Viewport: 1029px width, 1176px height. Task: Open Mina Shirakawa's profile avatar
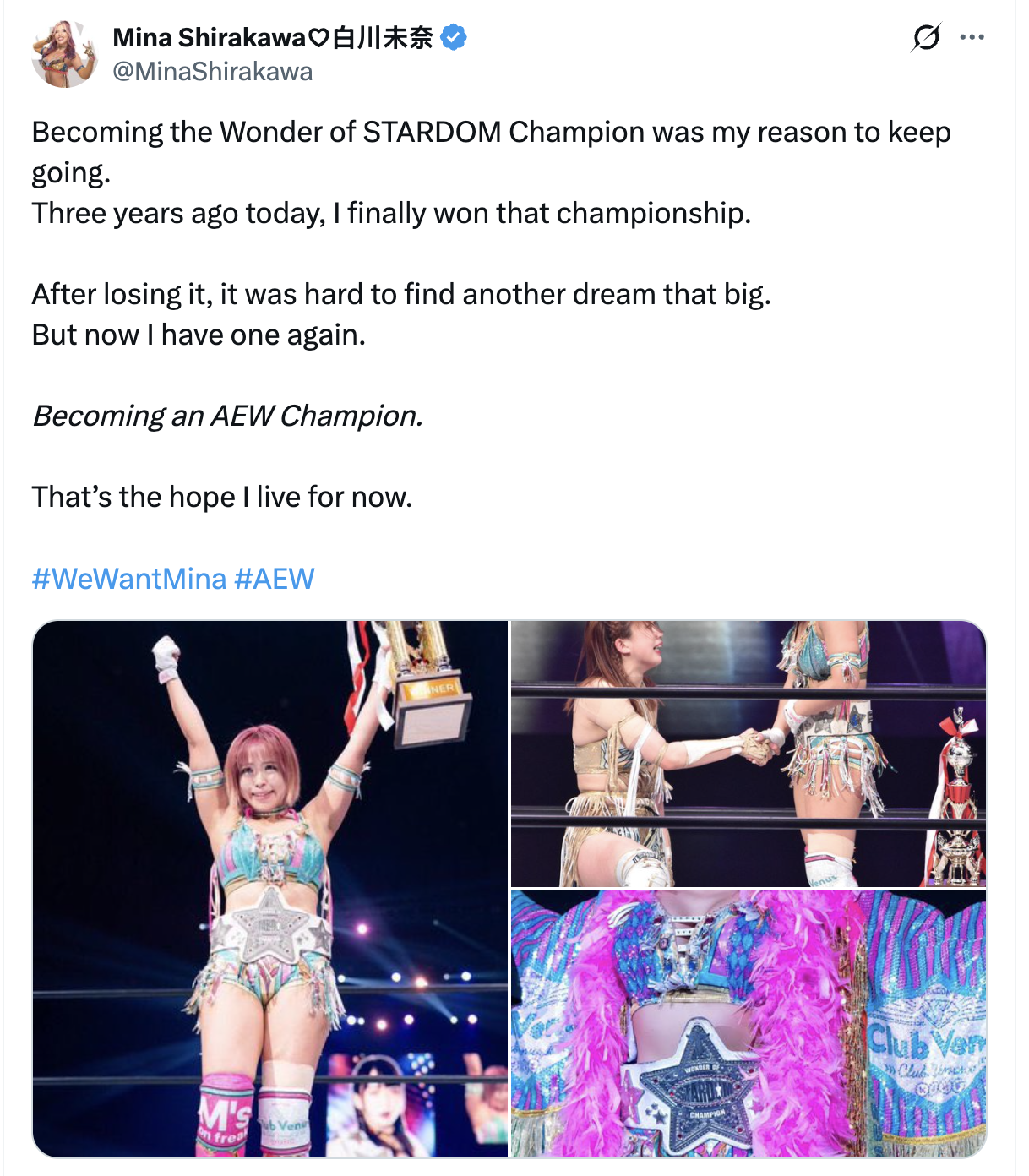tap(65, 54)
